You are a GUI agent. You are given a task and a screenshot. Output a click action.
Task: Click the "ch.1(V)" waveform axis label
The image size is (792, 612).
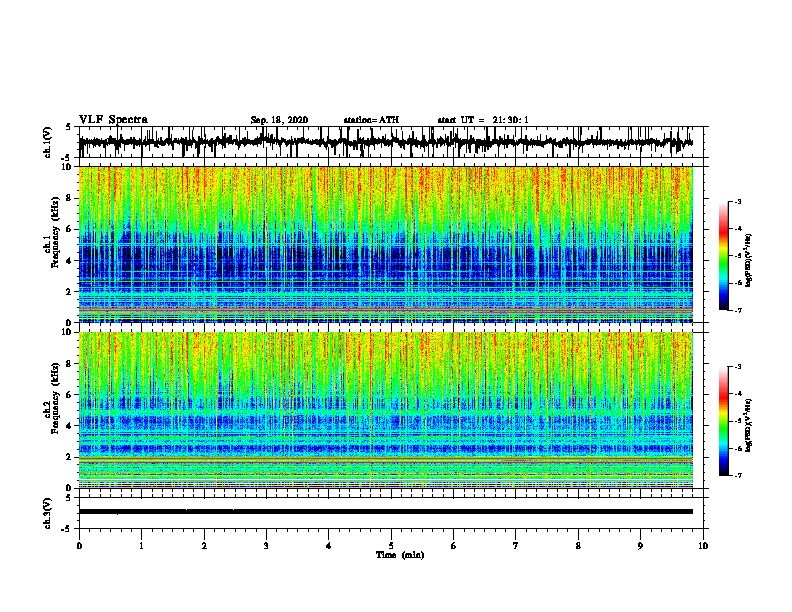[48, 142]
